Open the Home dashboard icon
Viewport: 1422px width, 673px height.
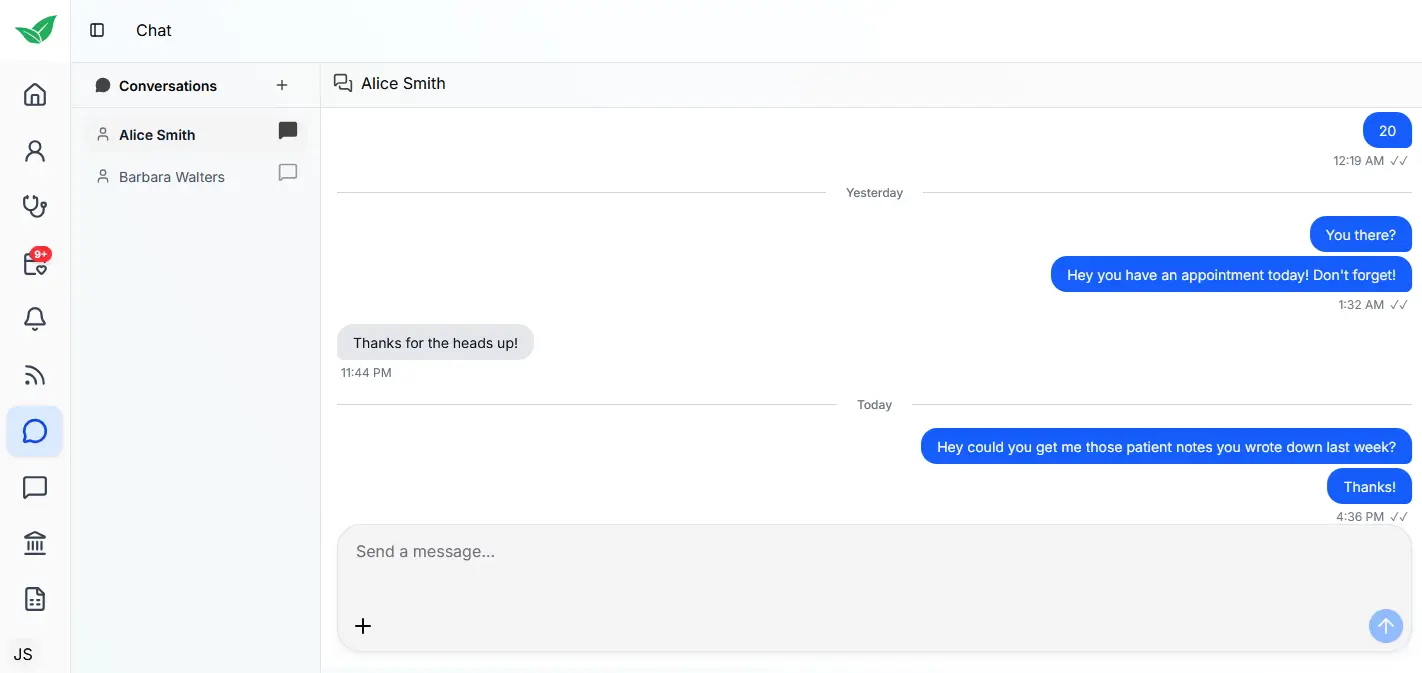[34, 94]
